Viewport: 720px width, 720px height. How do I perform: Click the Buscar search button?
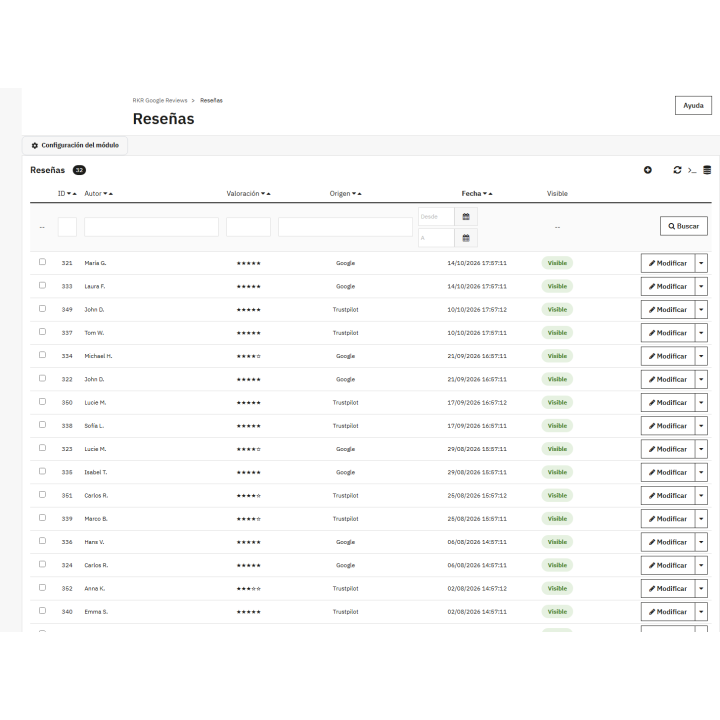point(683,226)
